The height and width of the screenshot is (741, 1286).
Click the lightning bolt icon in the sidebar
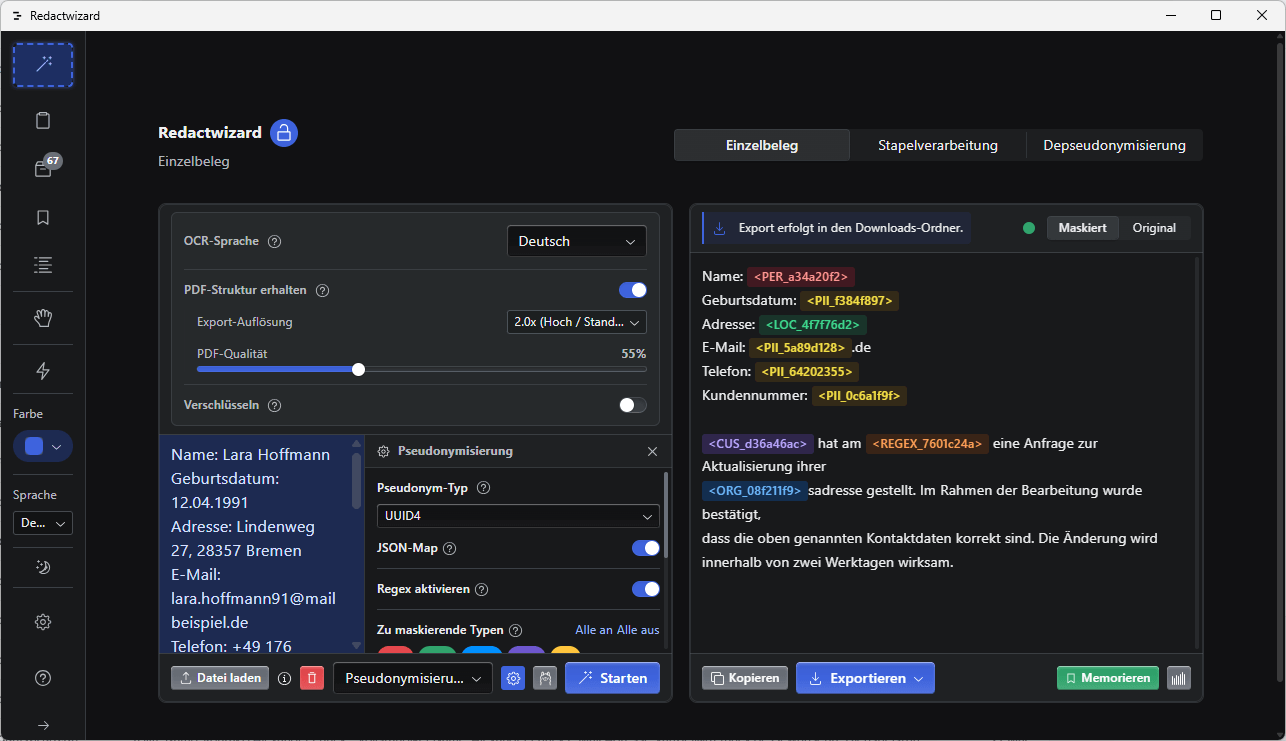point(43,371)
